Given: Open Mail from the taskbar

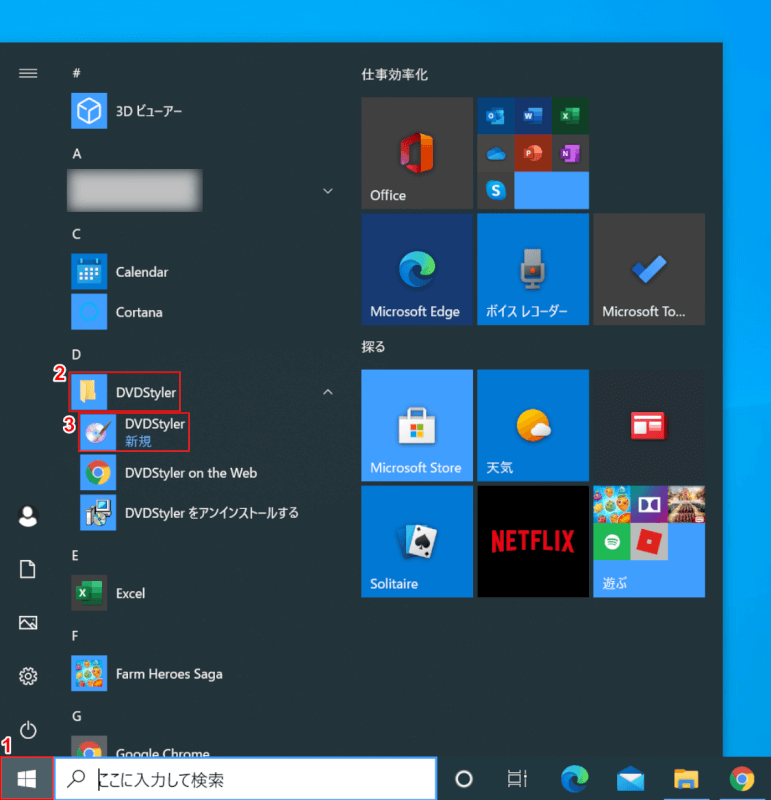Looking at the screenshot, I should pyautogui.click(x=630, y=779).
